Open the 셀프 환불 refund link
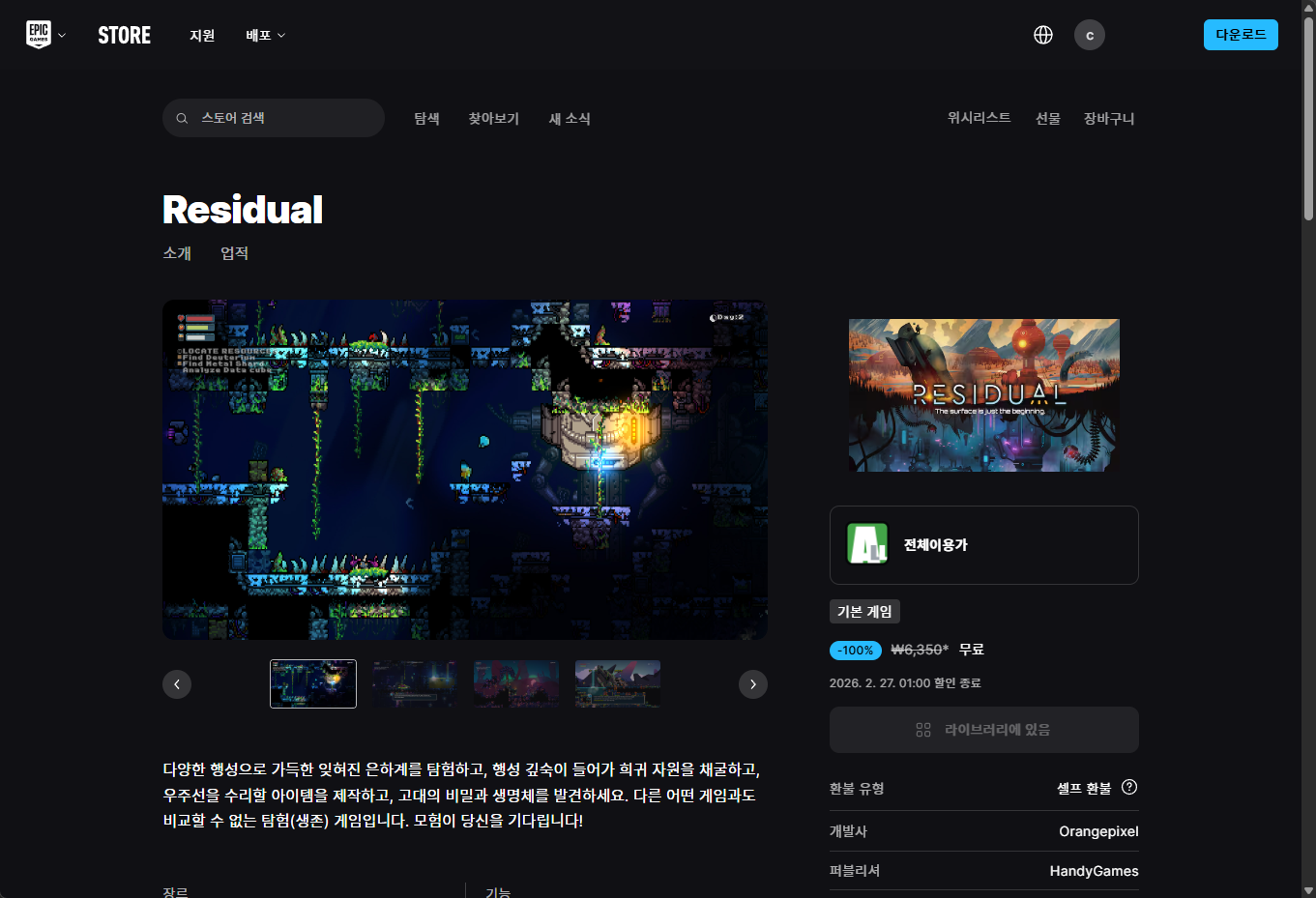1316x898 pixels. [x=1084, y=788]
